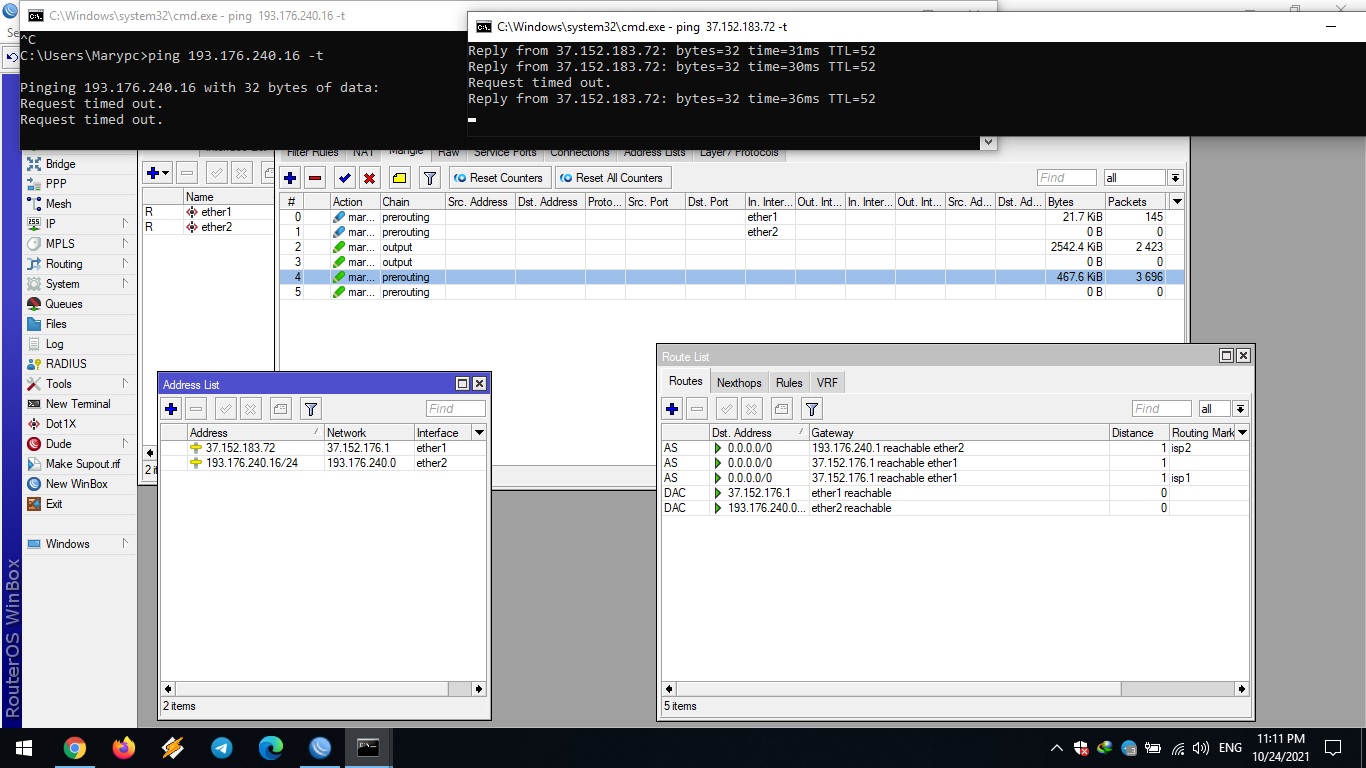Click the Reset Counters button
This screenshot has height=768, width=1366.
pos(498,178)
